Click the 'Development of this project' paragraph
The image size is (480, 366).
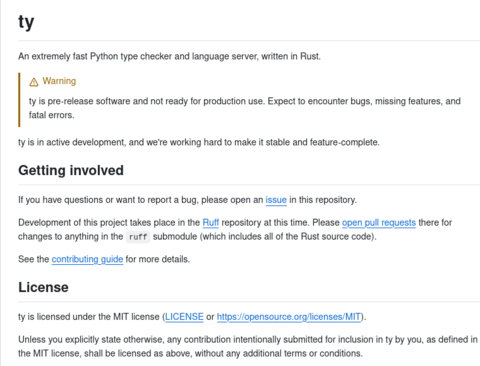[235, 230]
